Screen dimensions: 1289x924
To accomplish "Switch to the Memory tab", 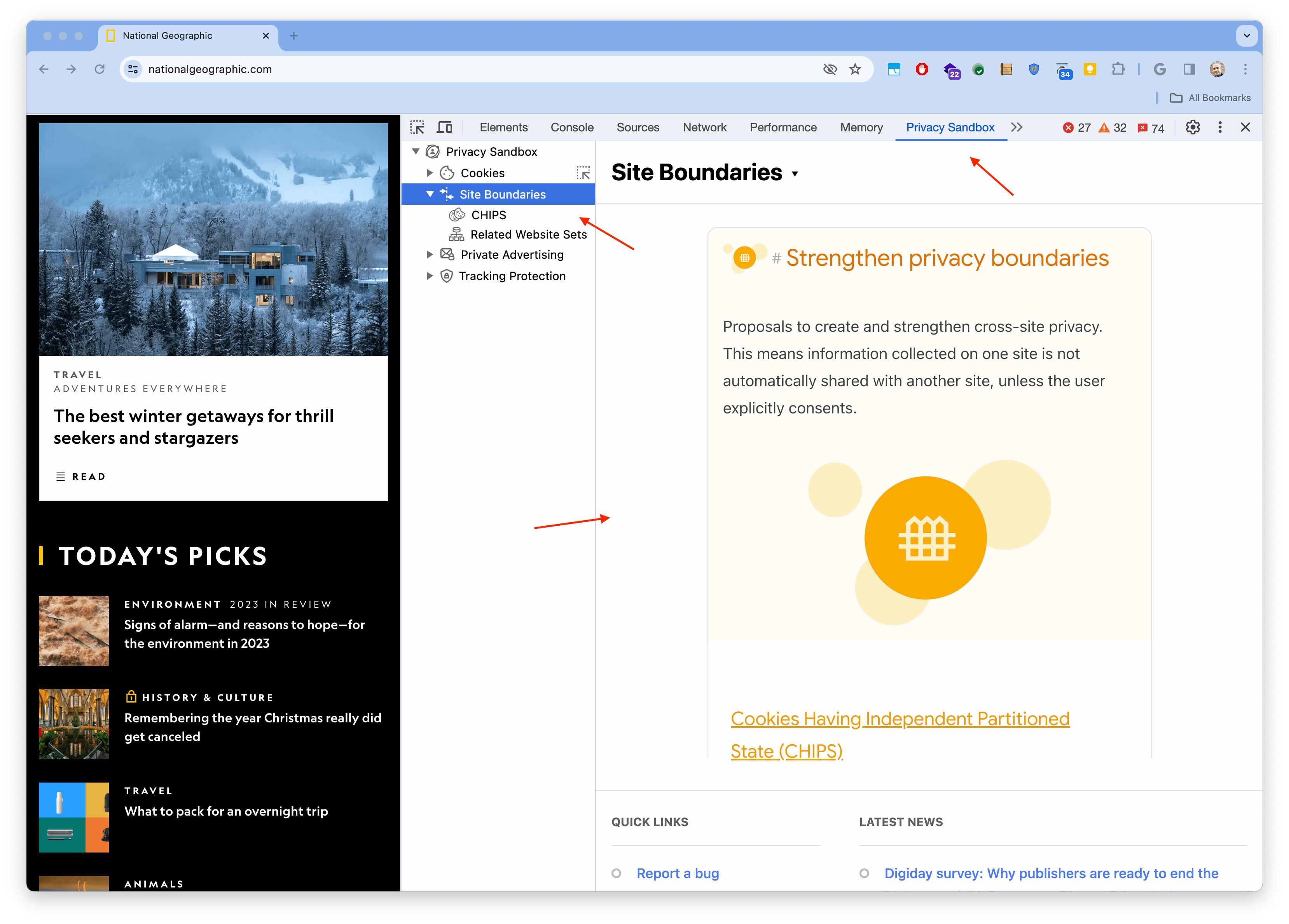I will point(860,127).
